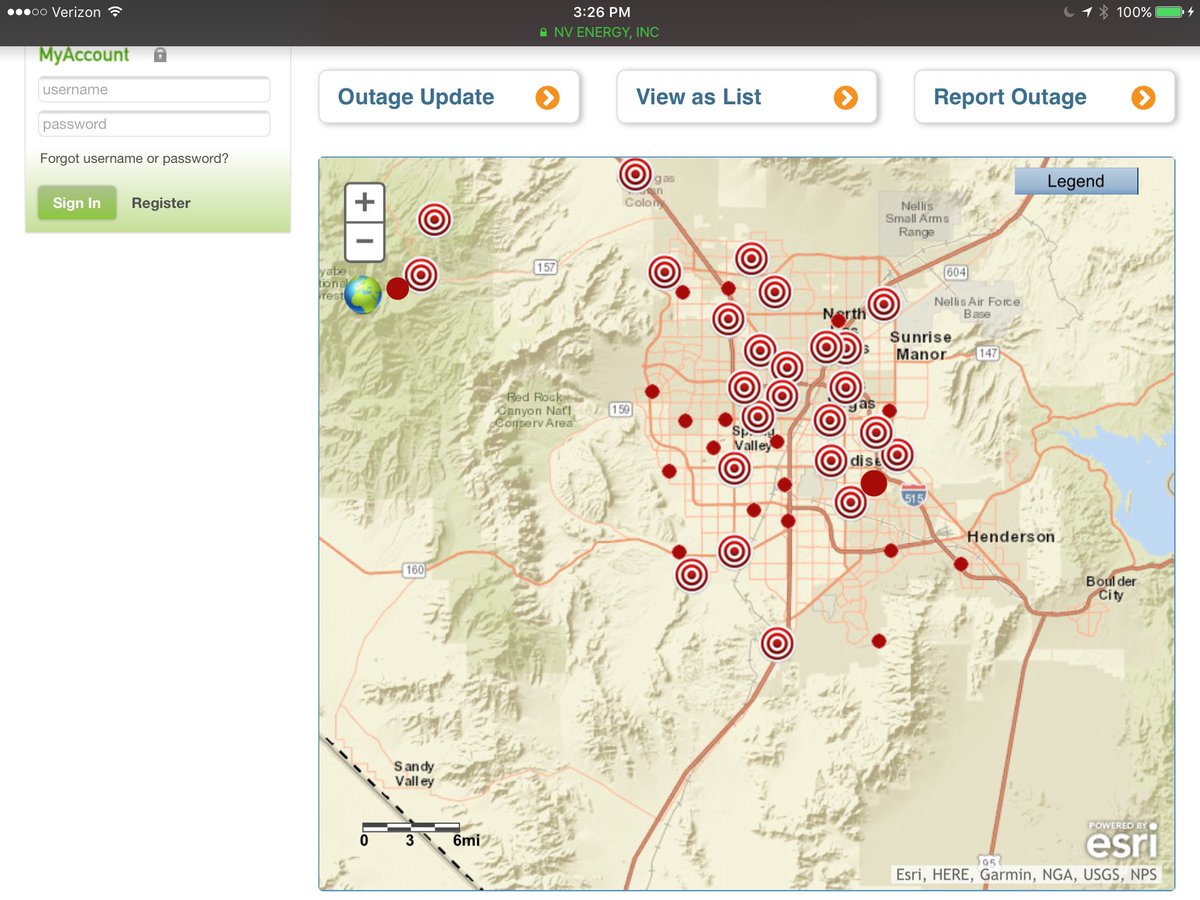Focus the username field

[154, 89]
